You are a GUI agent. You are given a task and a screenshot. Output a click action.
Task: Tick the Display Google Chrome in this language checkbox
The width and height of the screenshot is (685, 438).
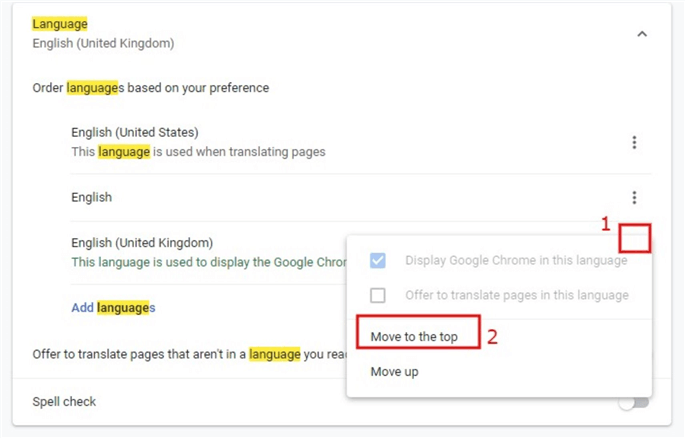pos(377,261)
